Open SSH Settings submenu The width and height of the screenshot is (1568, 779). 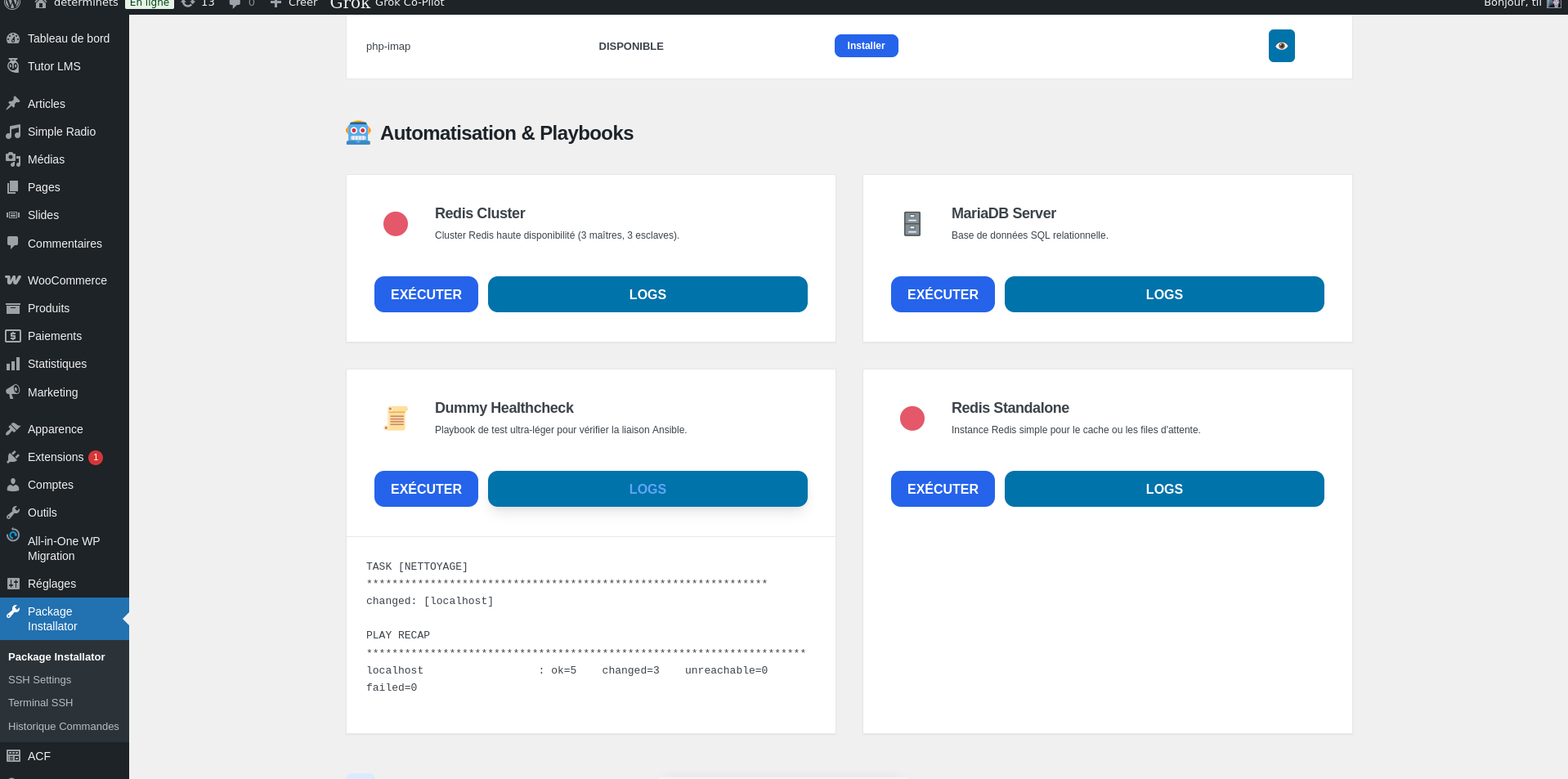[x=39, y=680]
